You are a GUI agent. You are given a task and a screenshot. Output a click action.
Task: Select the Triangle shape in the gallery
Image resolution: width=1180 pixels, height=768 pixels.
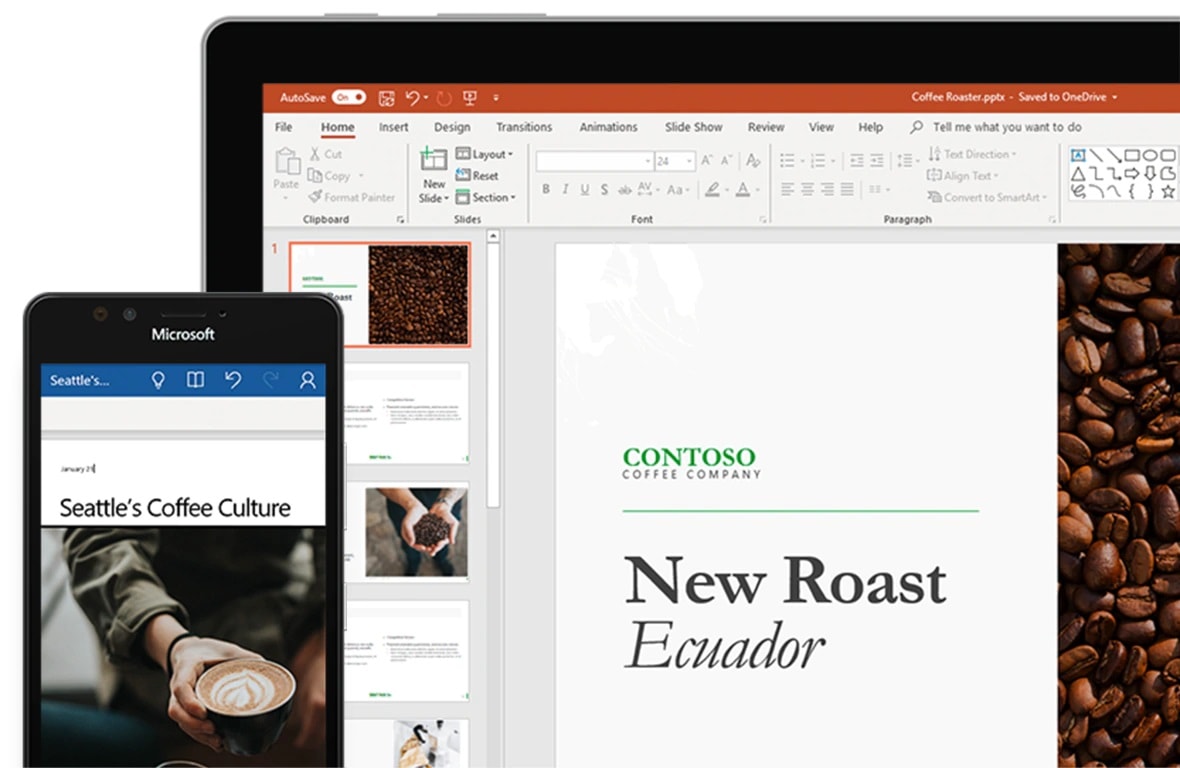click(1078, 174)
